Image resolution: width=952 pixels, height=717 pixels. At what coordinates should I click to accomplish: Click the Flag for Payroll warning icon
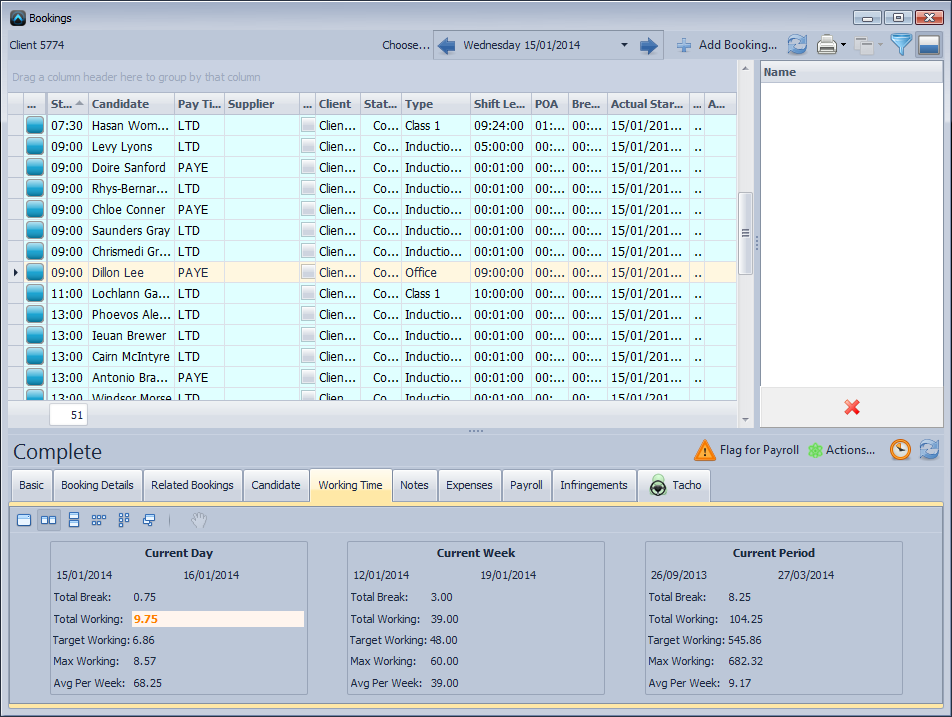(704, 450)
